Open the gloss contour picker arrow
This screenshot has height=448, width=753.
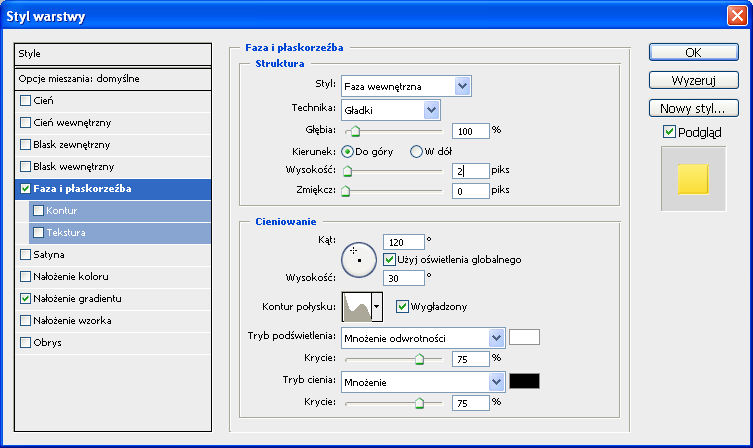click(x=377, y=306)
